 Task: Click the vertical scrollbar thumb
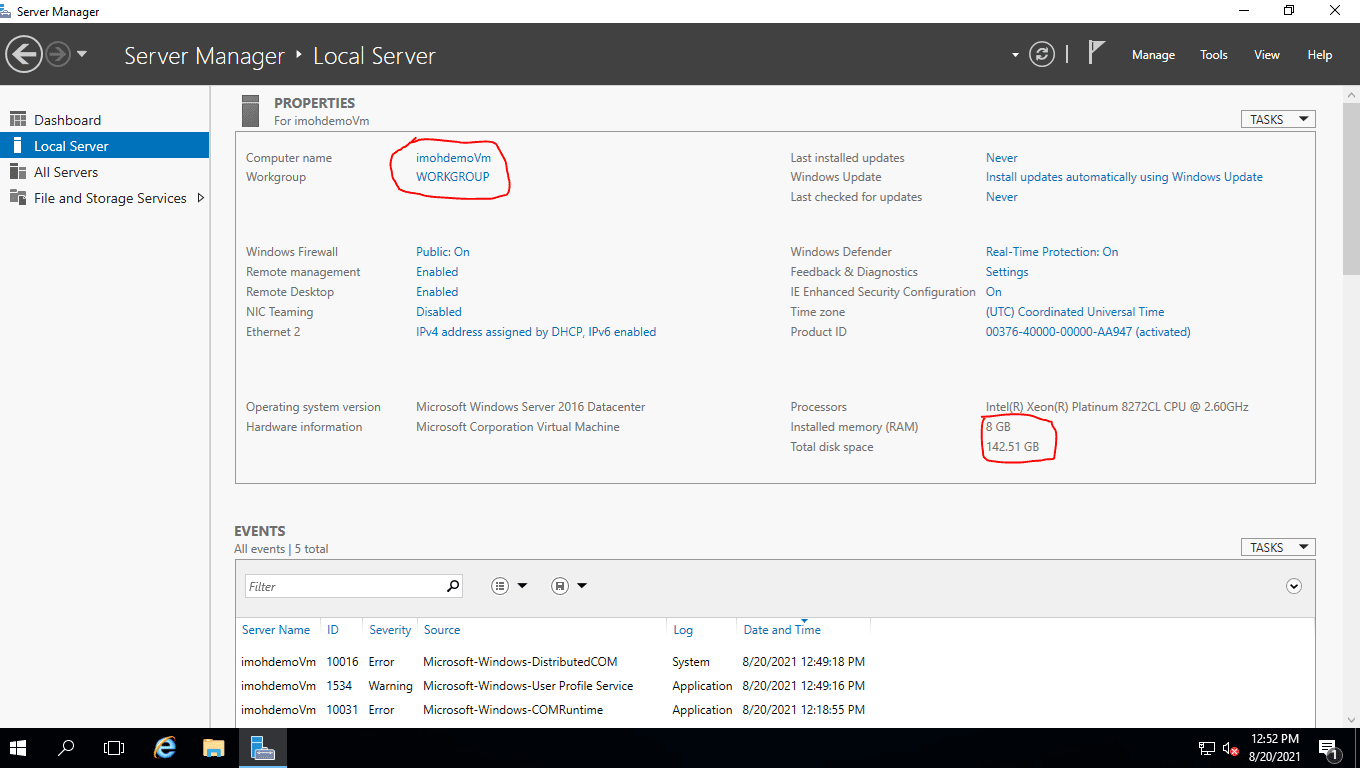(x=1351, y=188)
